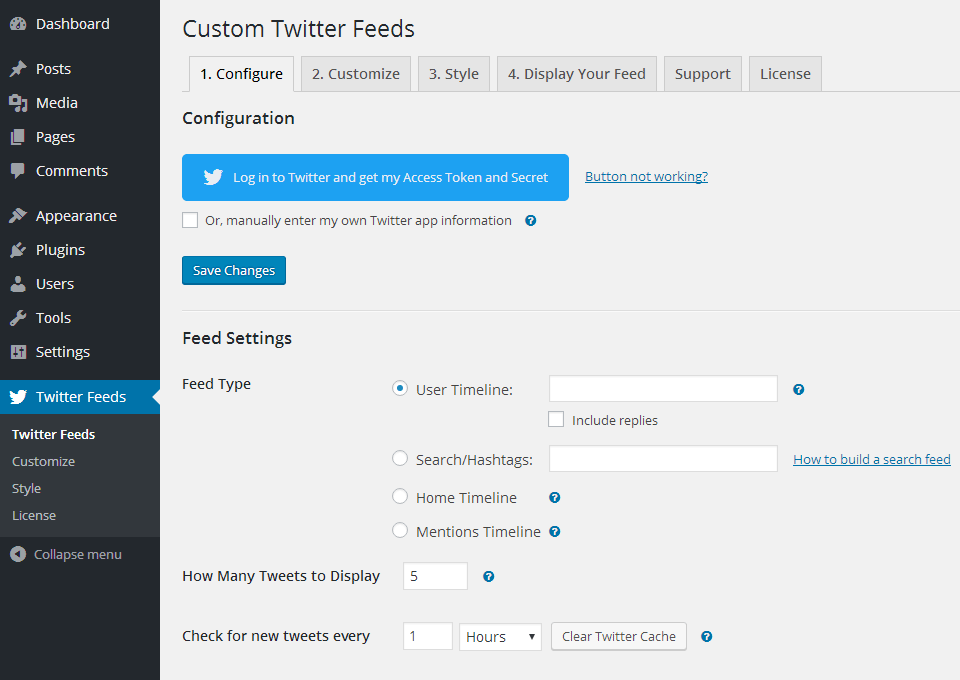Viewport: 960px width, 680px height.
Task: Click help icon next to Clear Twitter Cache
Action: (x=707, y=636)
